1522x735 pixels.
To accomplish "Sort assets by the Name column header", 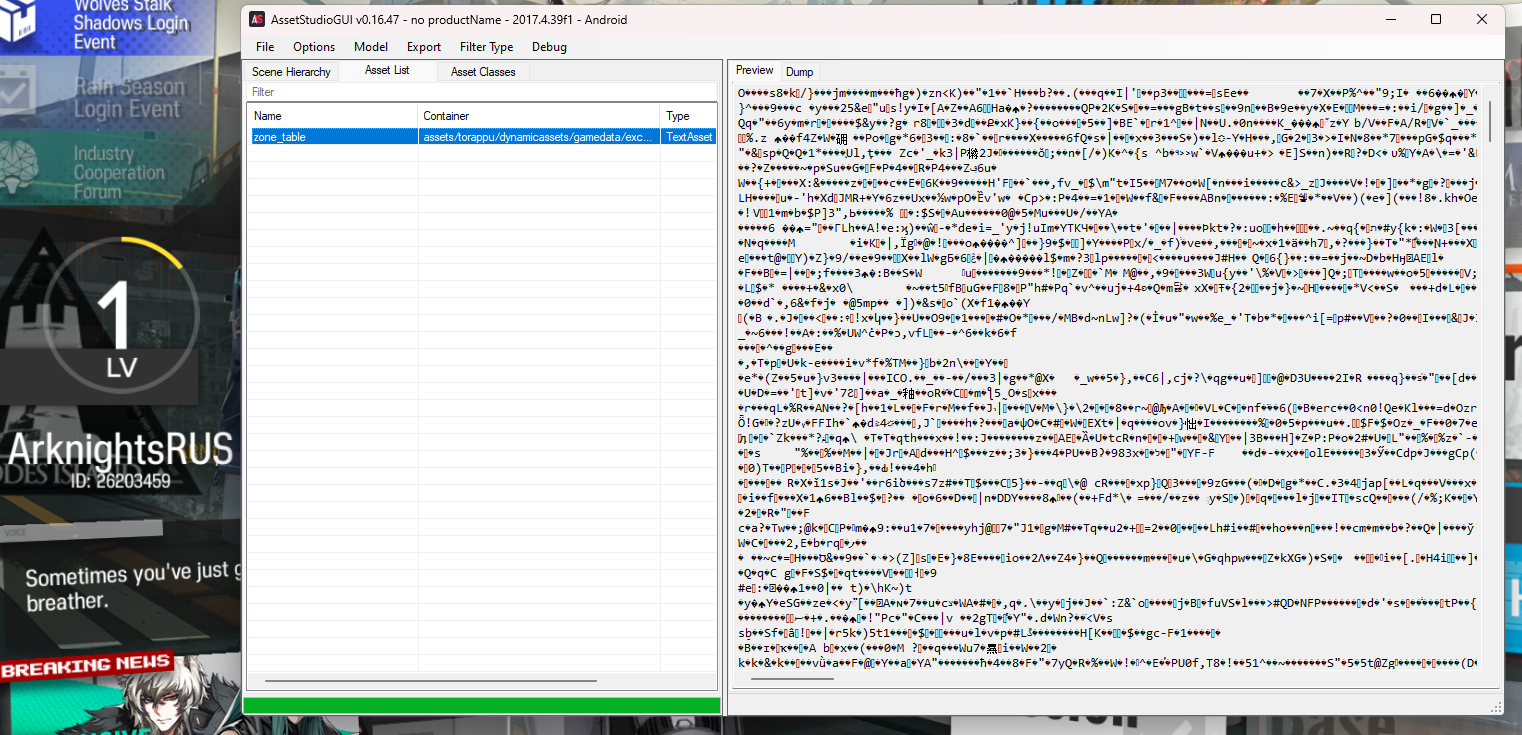I will pyautogui.click(x=333, y=116).
